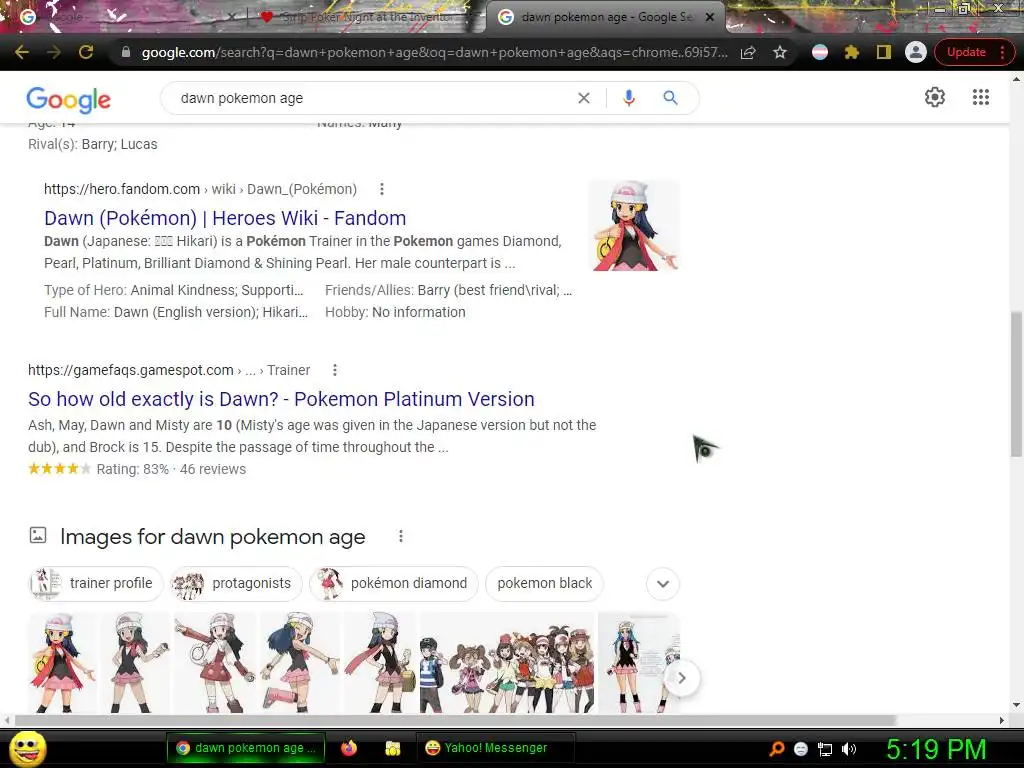Click the red Update button
Image resolution: width=1024 pixels, height=768 pixels.
point(965,52)
